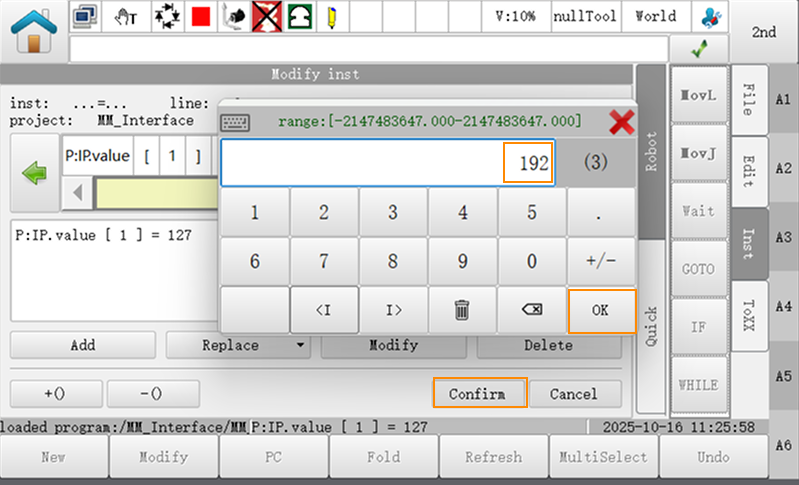This screenshot has height=485, width=799.
Task: Insert a GOTO instruction
Action: [x=699, y=269]
